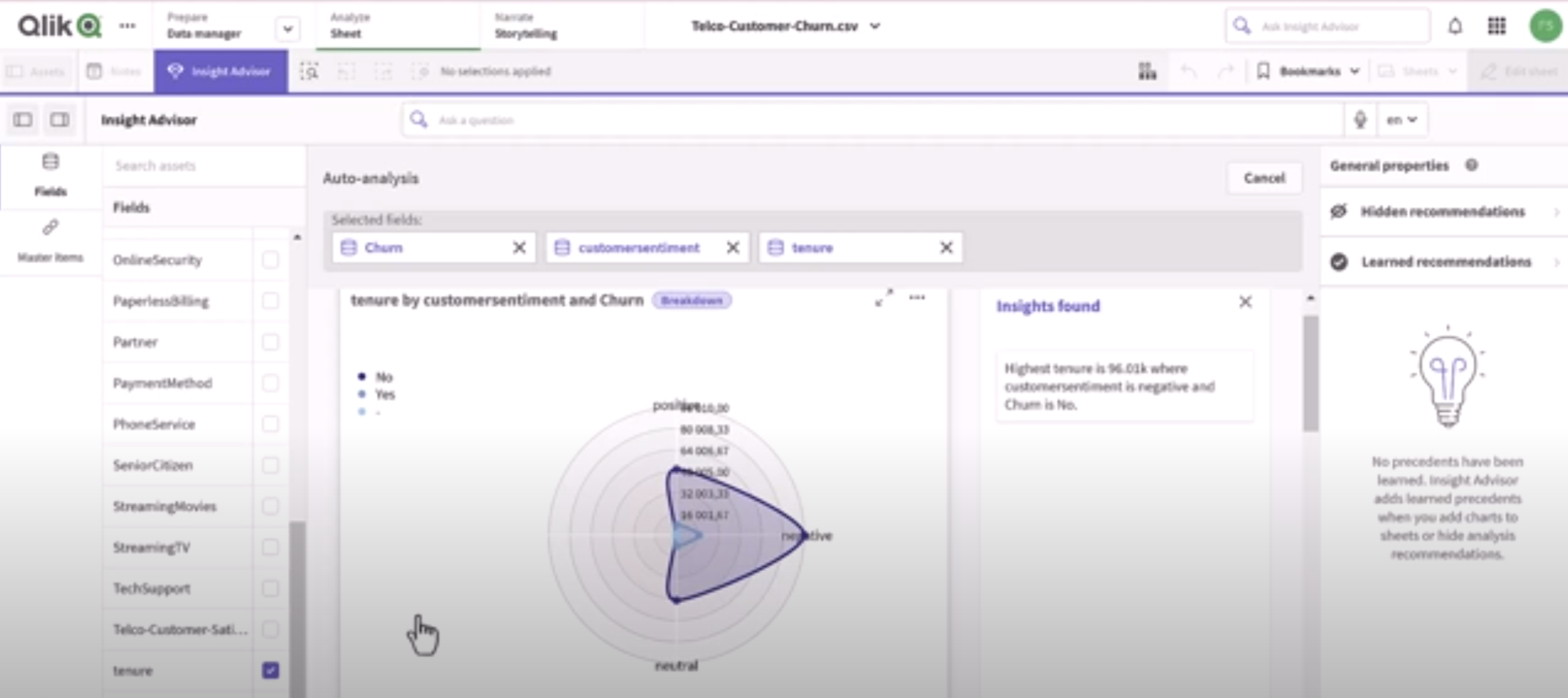Click the microphone voice input icon
Viewport: 1568px width, 698px height.
pyautogui.click(x=1360, y=119)
